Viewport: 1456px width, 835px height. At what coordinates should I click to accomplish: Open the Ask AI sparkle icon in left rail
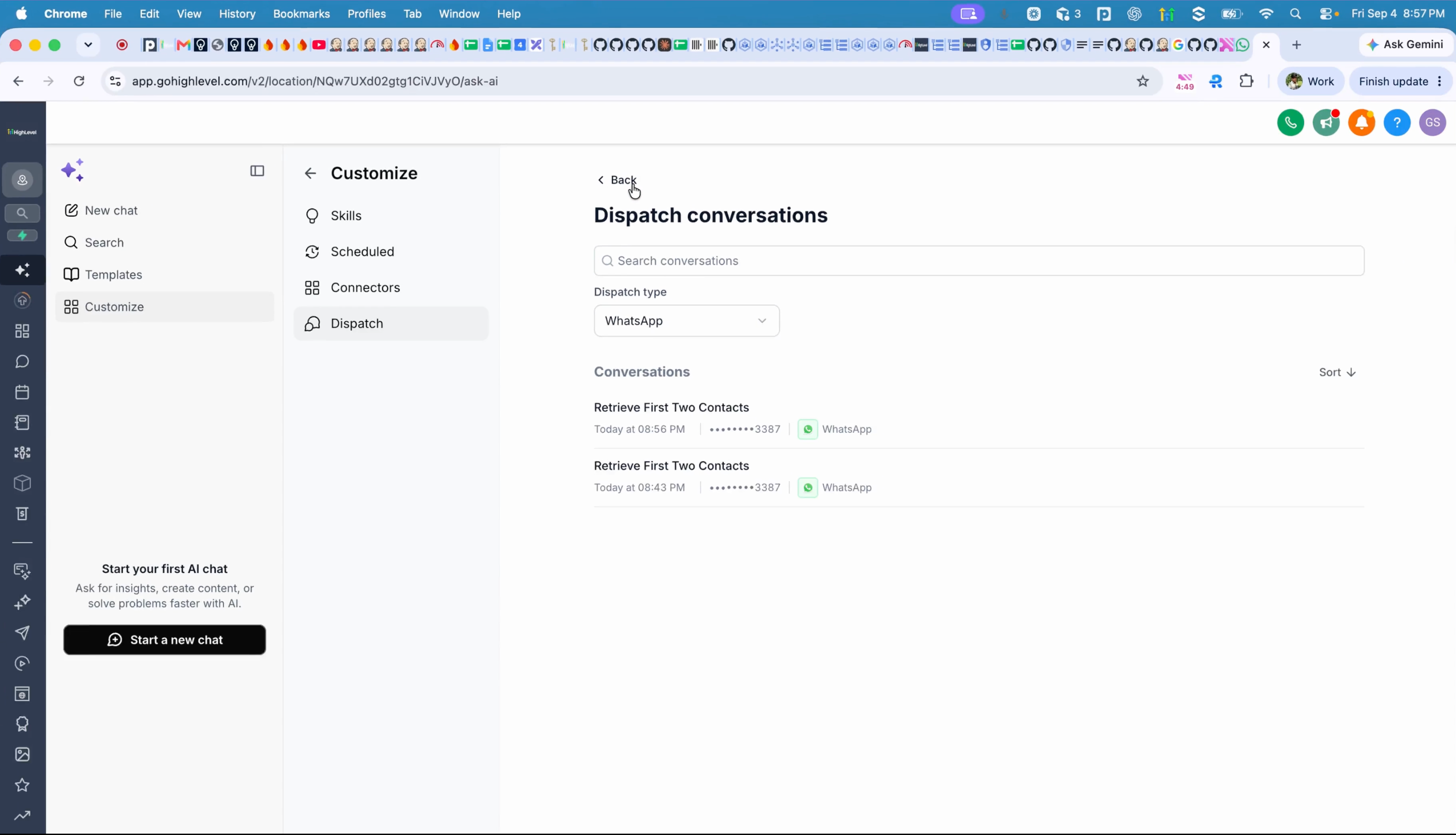point(22,270)
